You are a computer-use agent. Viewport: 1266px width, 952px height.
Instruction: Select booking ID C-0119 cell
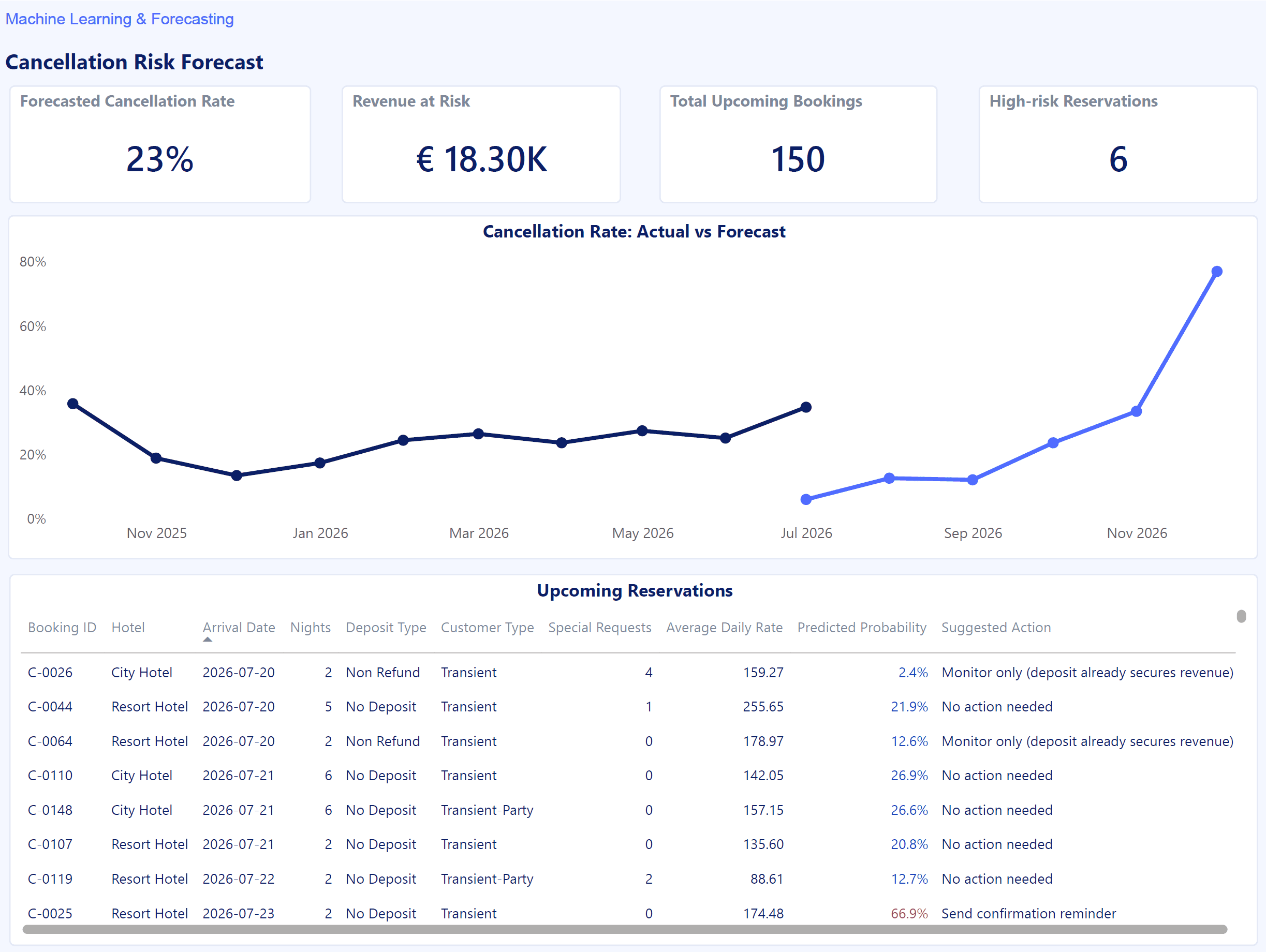50,879
